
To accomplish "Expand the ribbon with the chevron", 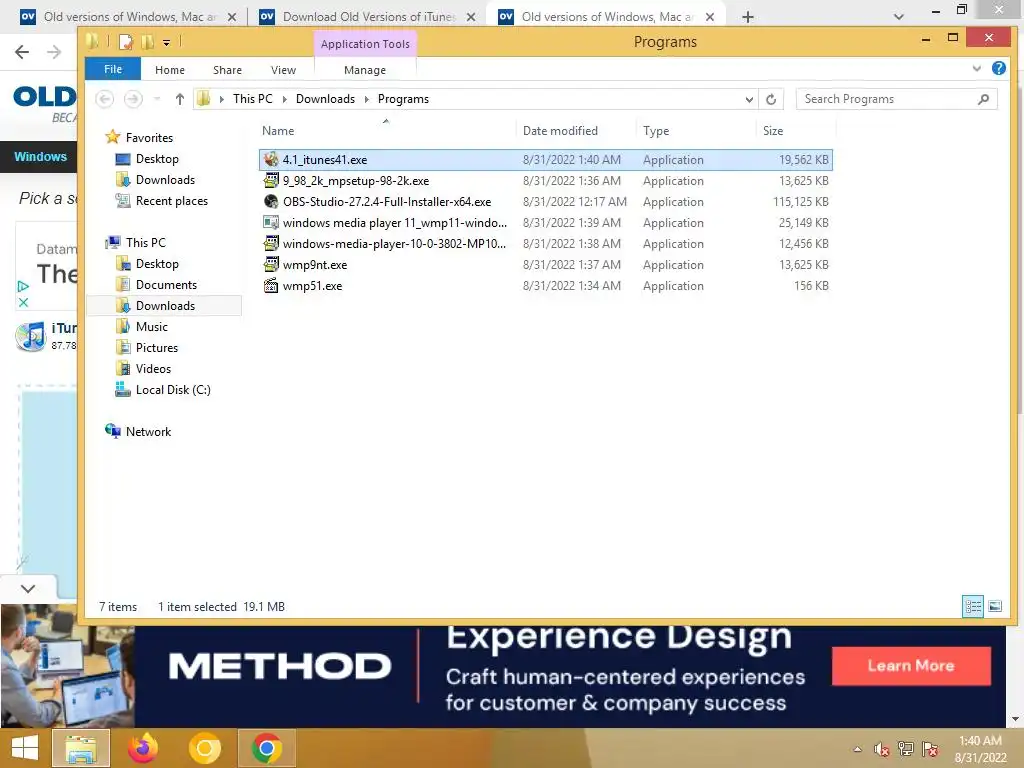I will 976,68.
